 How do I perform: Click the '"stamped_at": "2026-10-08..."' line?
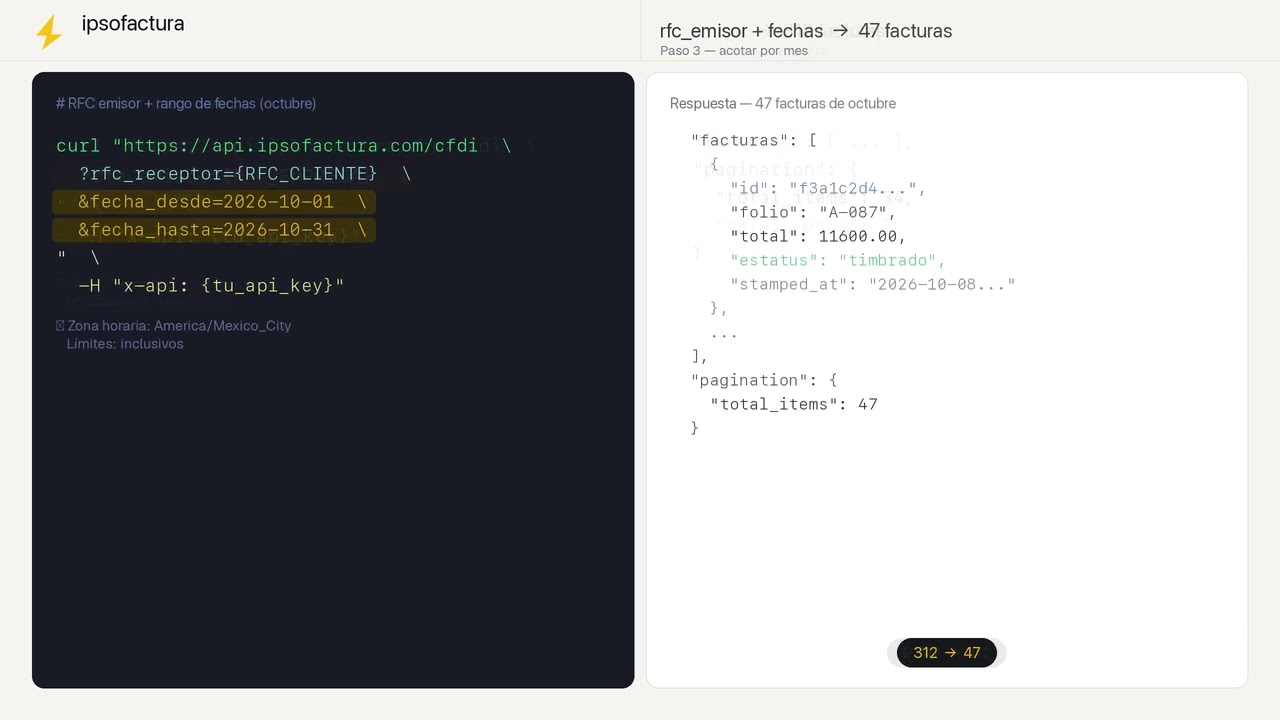pos(873,285)
